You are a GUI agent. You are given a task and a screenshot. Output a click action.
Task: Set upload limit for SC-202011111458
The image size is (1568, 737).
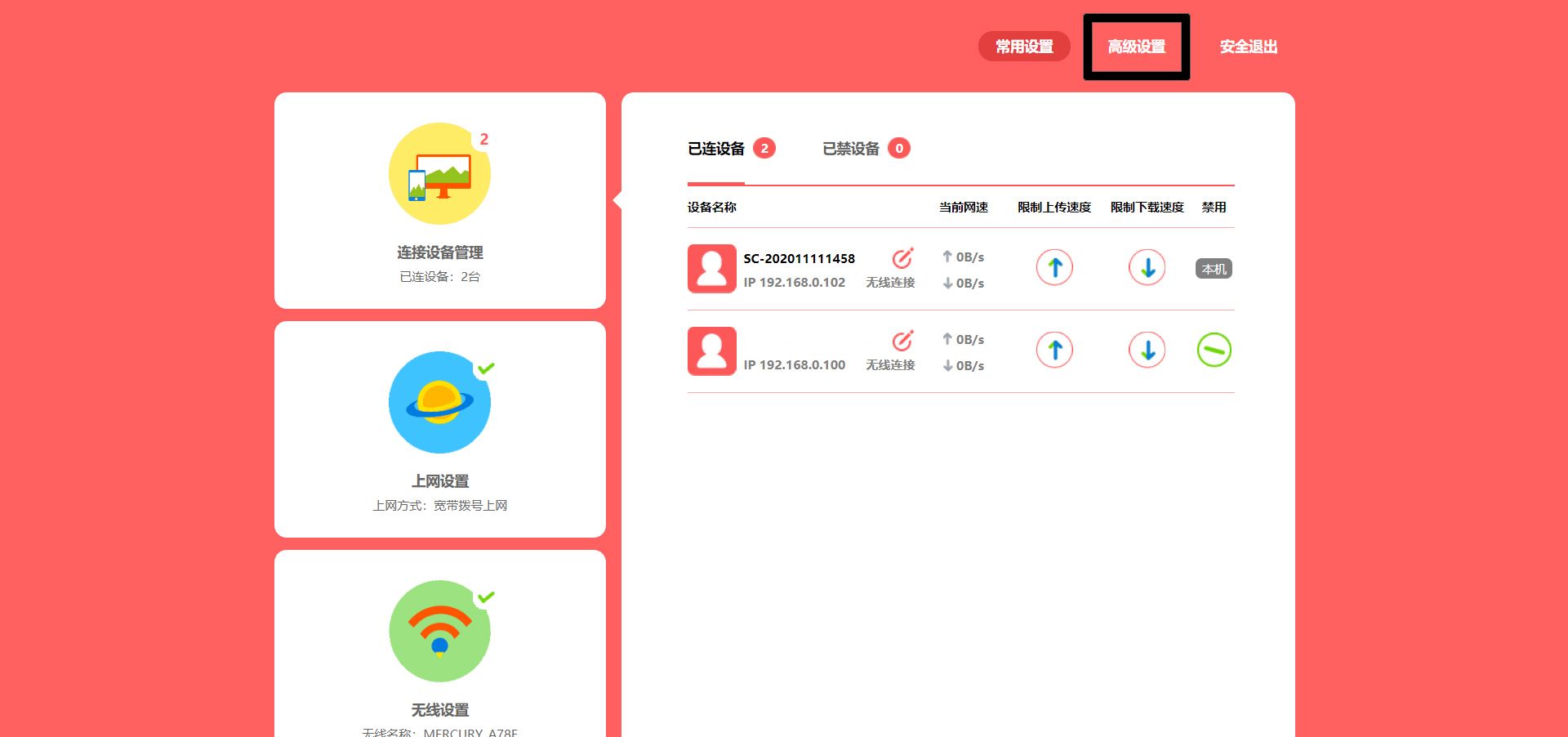[x=1054, y=267]
